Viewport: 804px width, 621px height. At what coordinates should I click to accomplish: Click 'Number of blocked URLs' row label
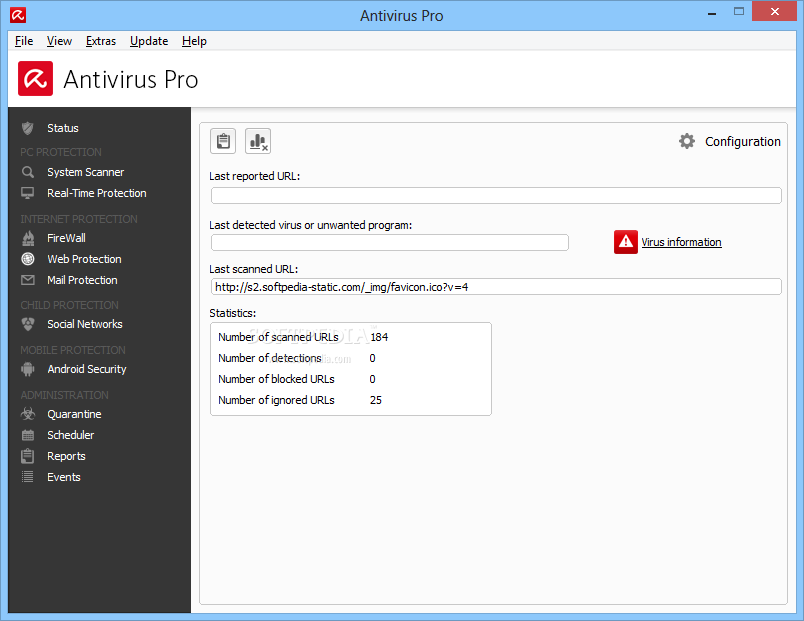276,379
